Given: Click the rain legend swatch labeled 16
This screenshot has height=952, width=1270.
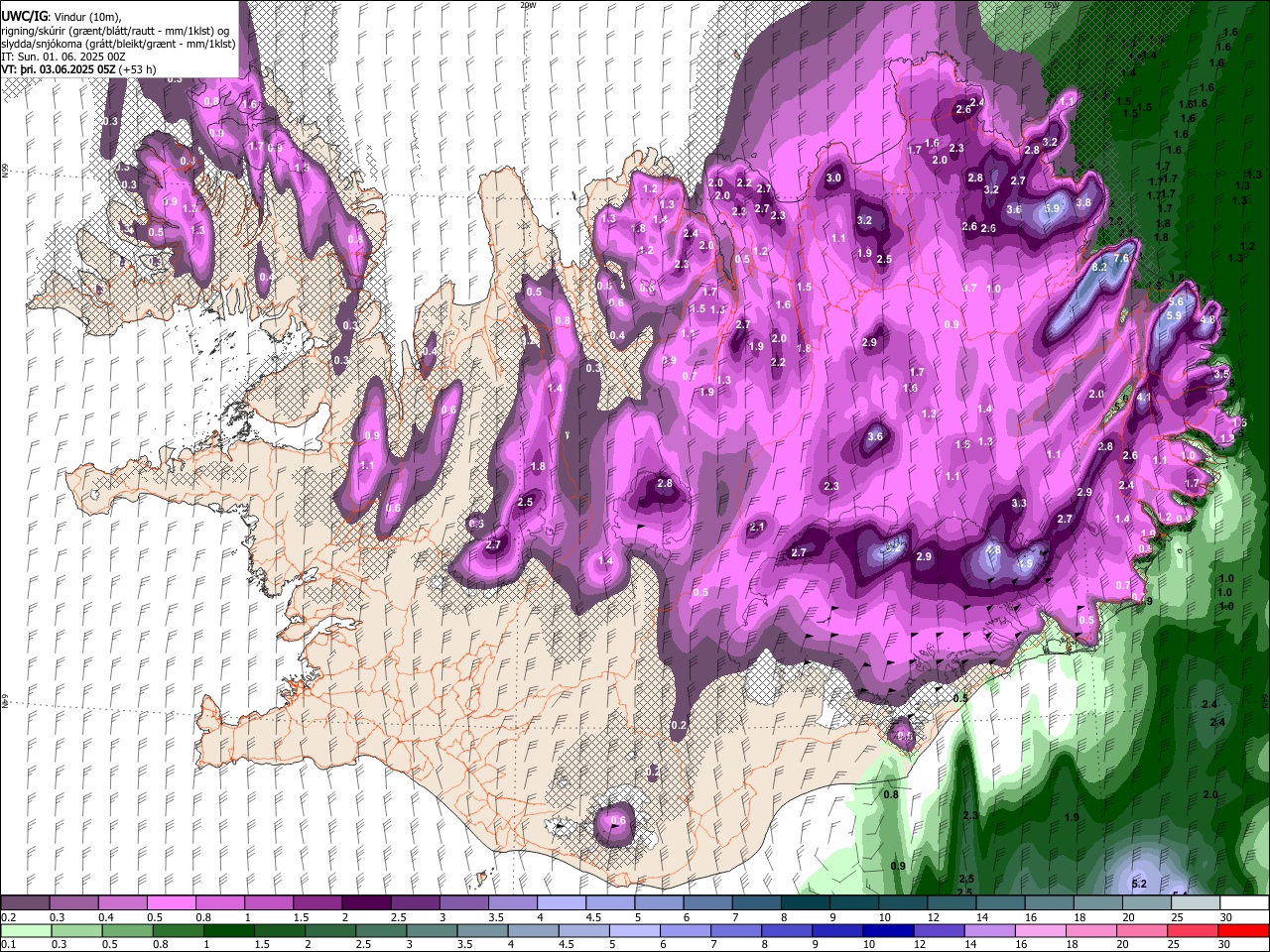Looking at the screenshot, I should [x=1039, y=930].
